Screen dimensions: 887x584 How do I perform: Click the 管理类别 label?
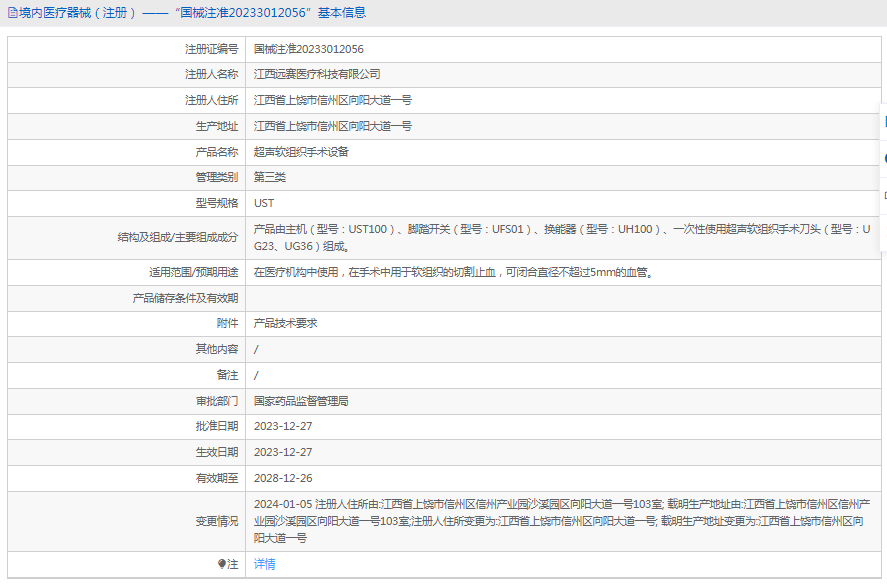coord(217,178)
